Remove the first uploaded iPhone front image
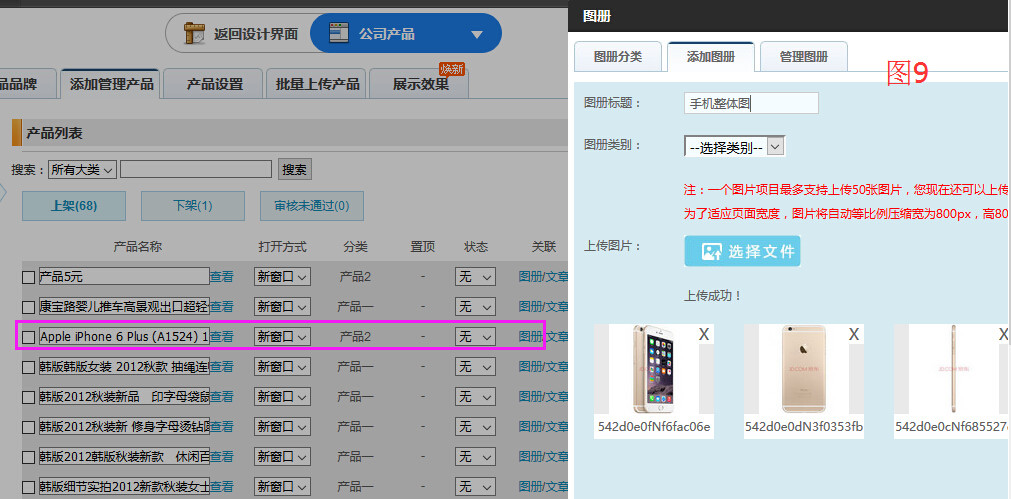Screen dimensions: 1011x499 coord(704,334)
